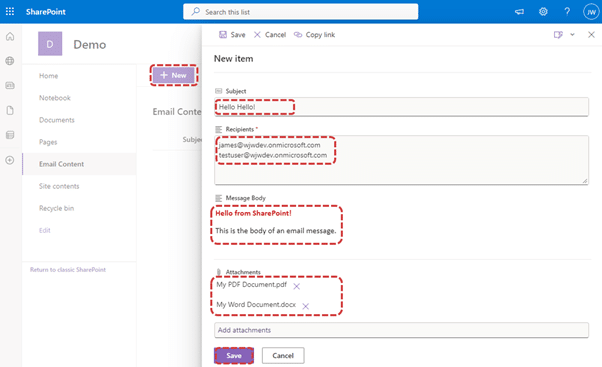
Task: Click the Cancel button at bottom
Action: [283, 355]
